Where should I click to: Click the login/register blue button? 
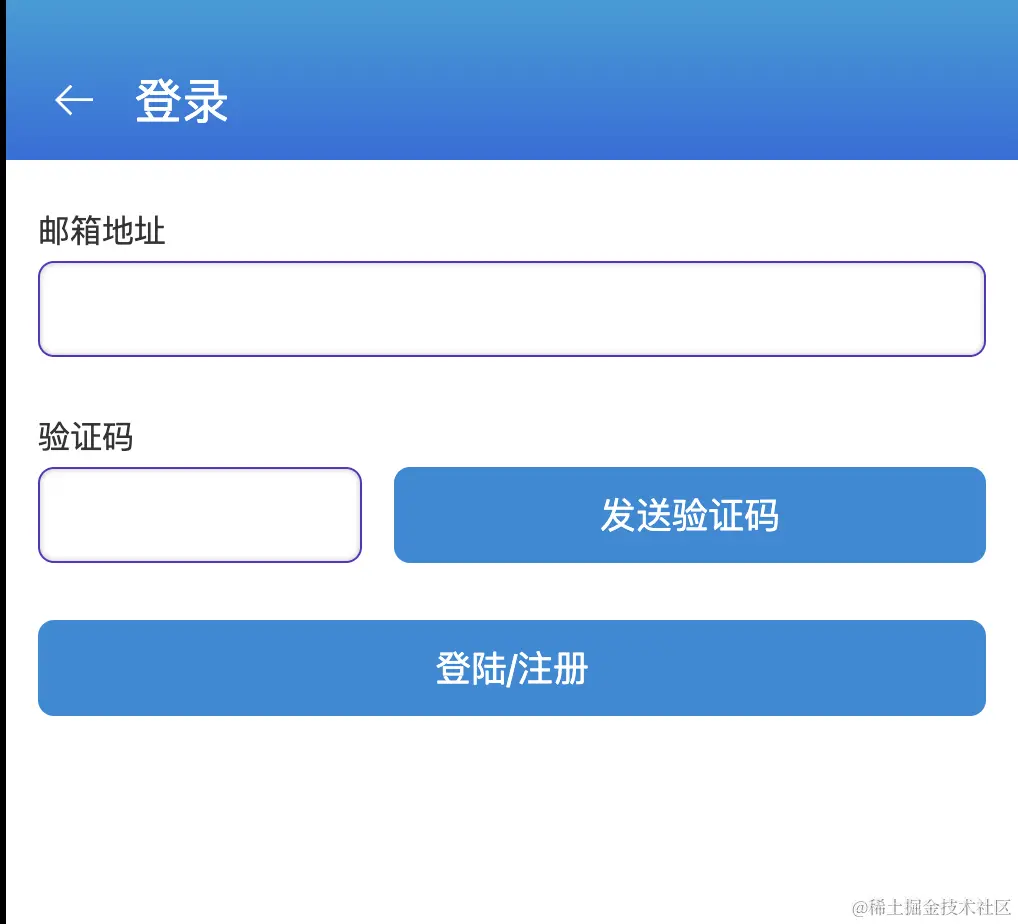click(x=511, y=667)
